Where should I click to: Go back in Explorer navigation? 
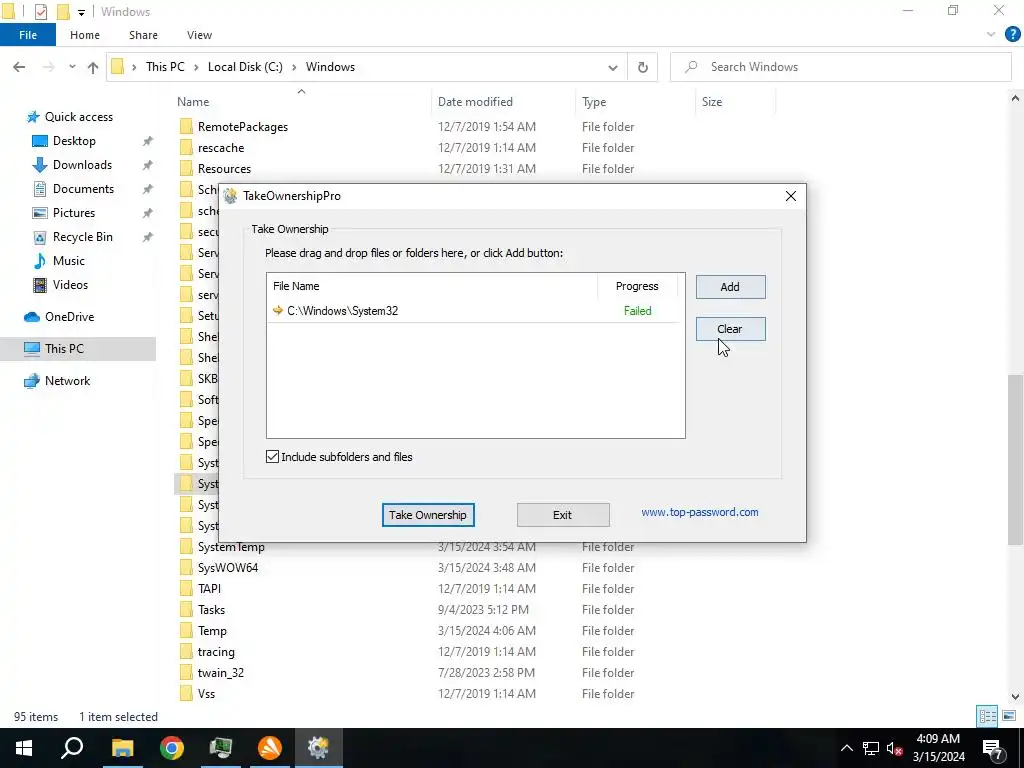point(19,67)
